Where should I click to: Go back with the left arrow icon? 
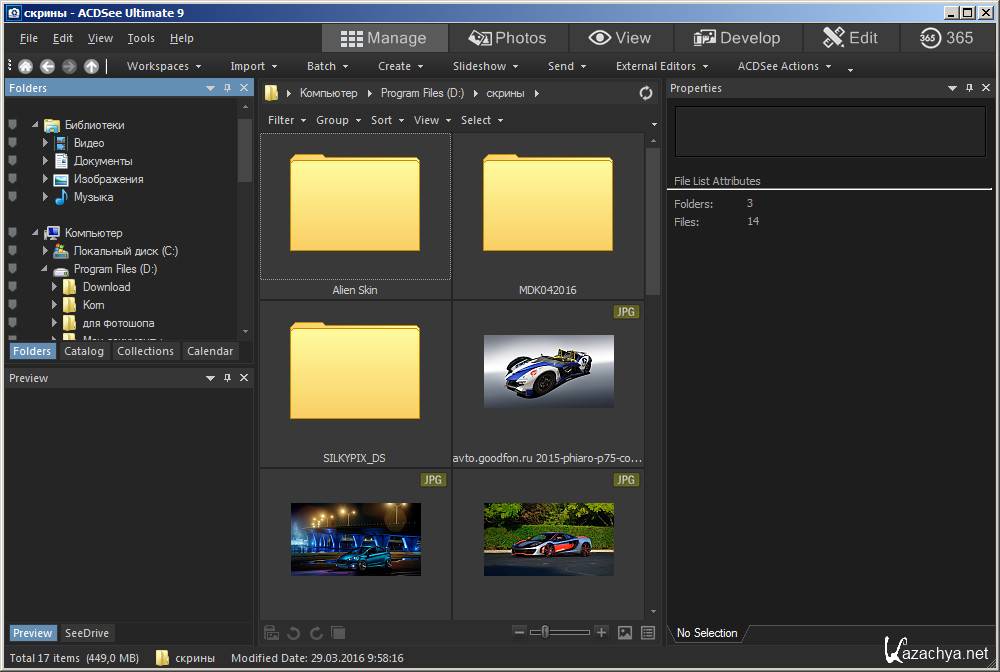[47, 66]
